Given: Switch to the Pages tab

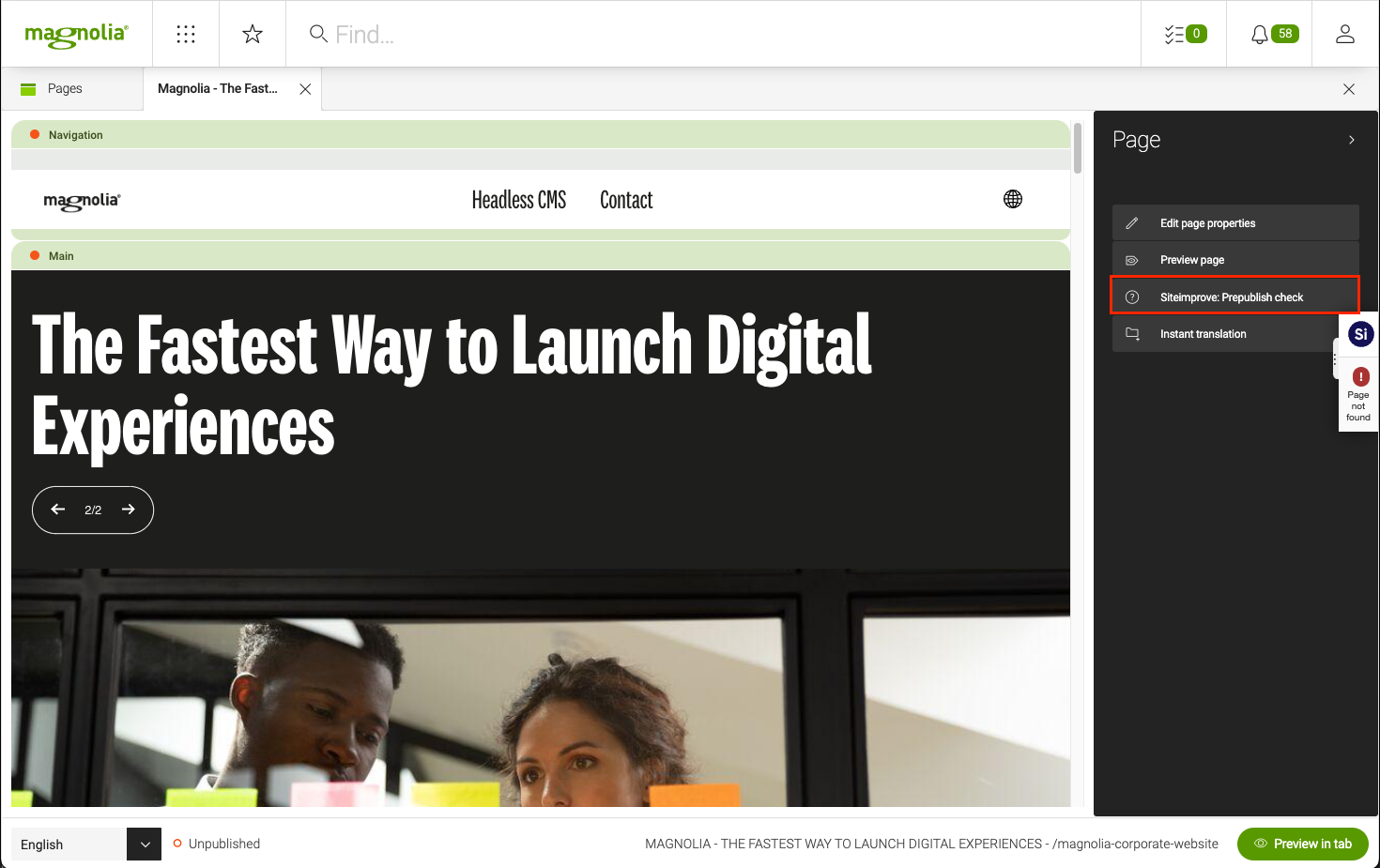Looking at the screenshot, I should click(x=65, y=89).
